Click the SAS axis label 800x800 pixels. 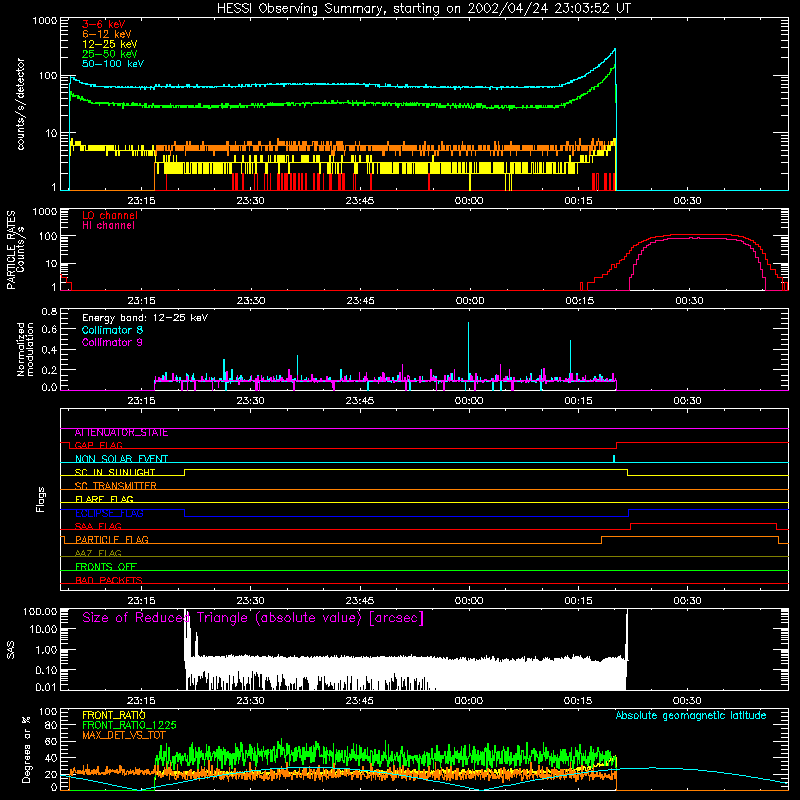[10, 650]
